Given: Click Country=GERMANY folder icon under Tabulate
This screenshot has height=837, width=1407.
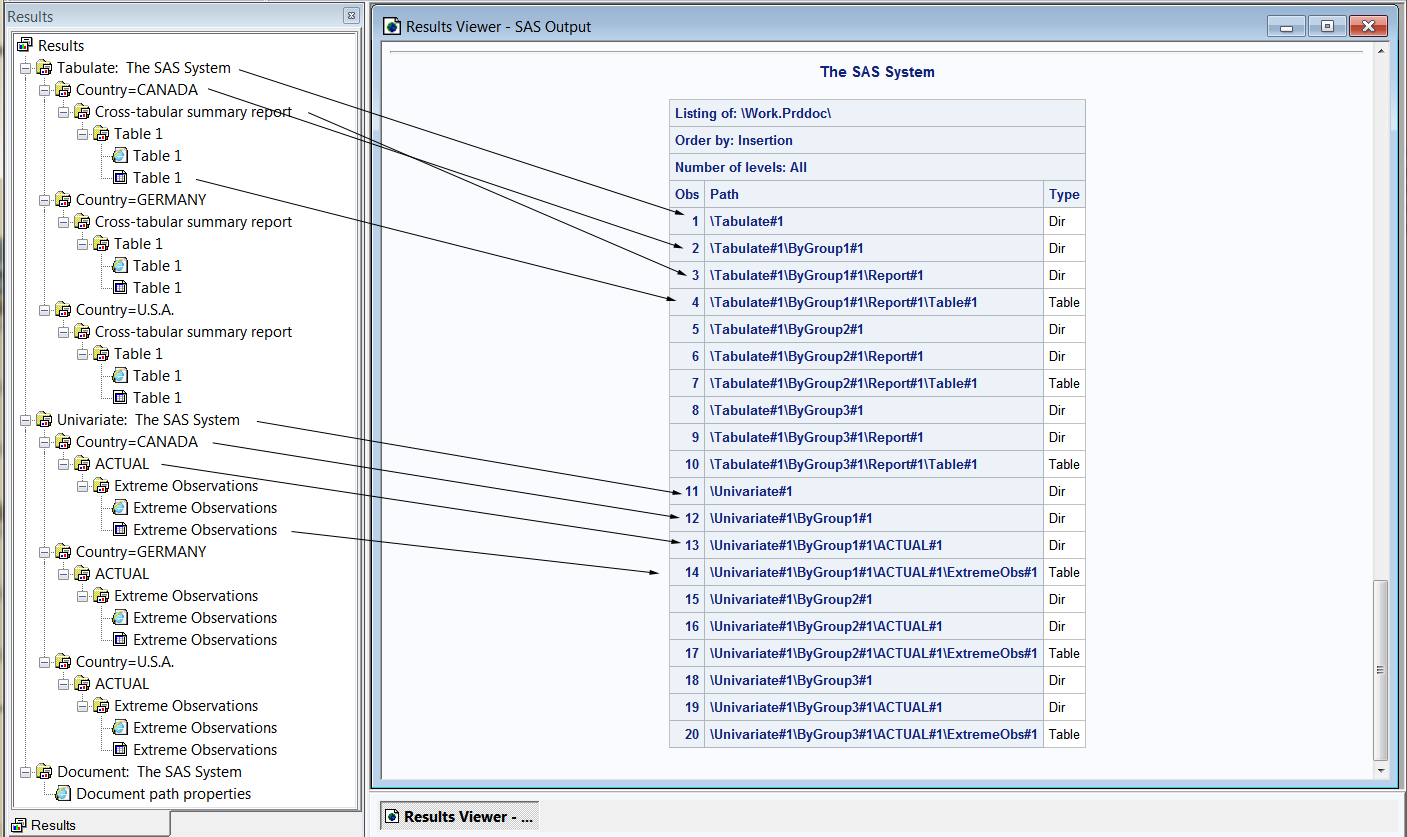Looking at the screenshot, I should pyautogui.click(x=63, y=200).
